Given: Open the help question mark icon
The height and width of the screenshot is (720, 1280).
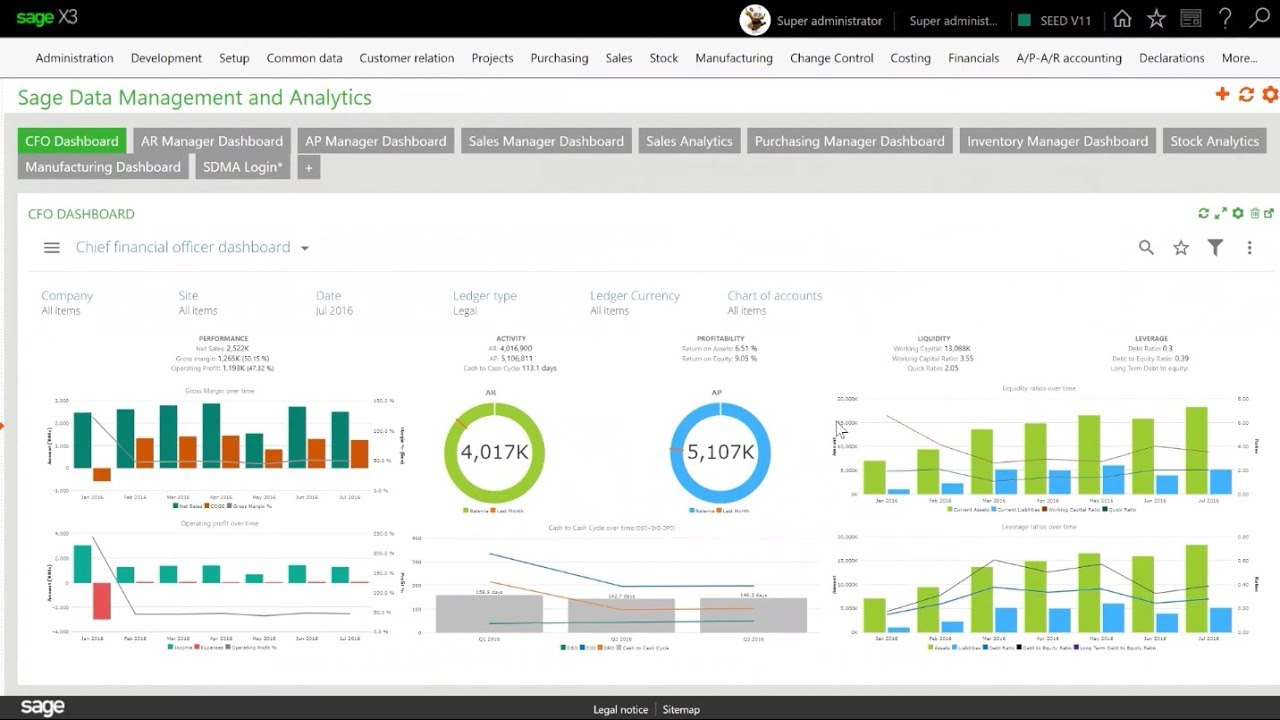Looking at the screenshot, I should pos(1225,19).
